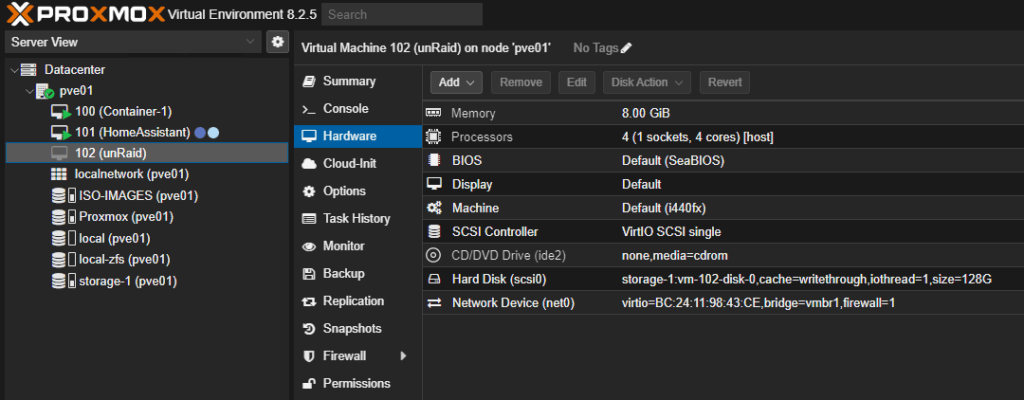The image size is (1024, 400).
Task: Open the Server View gear settings
Action: (278, 42)
